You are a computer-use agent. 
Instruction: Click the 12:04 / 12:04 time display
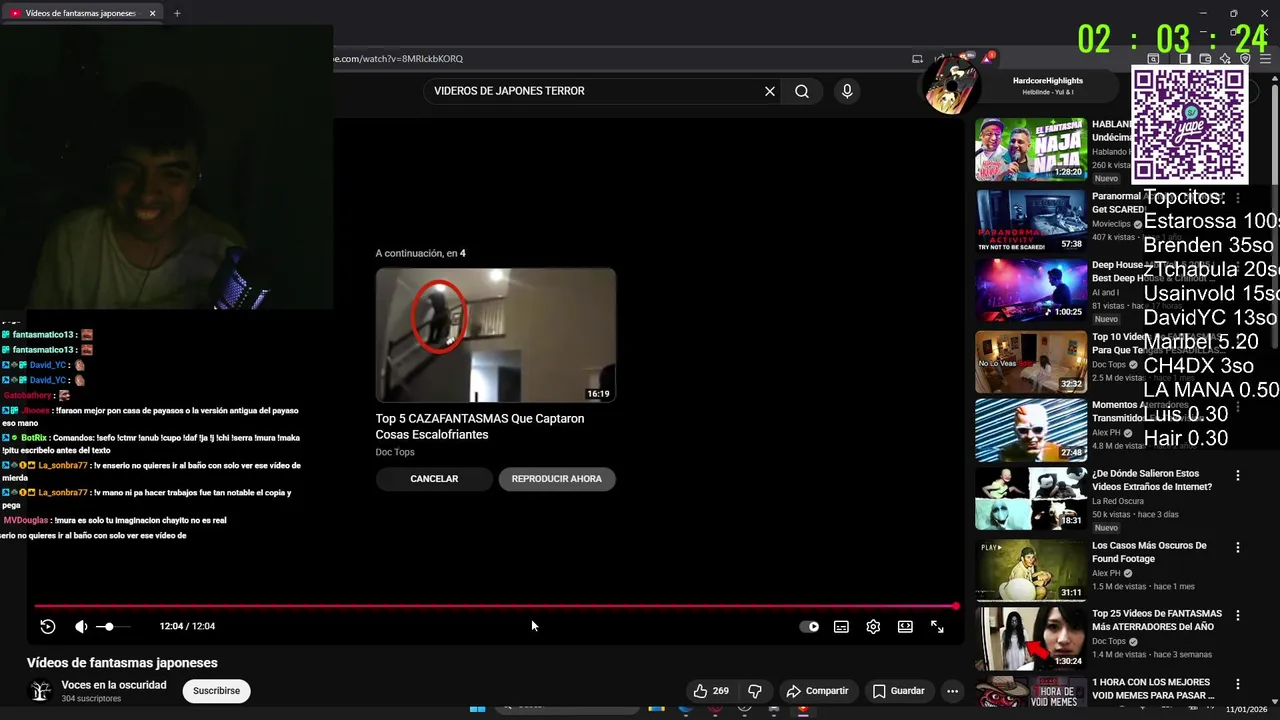187,626
